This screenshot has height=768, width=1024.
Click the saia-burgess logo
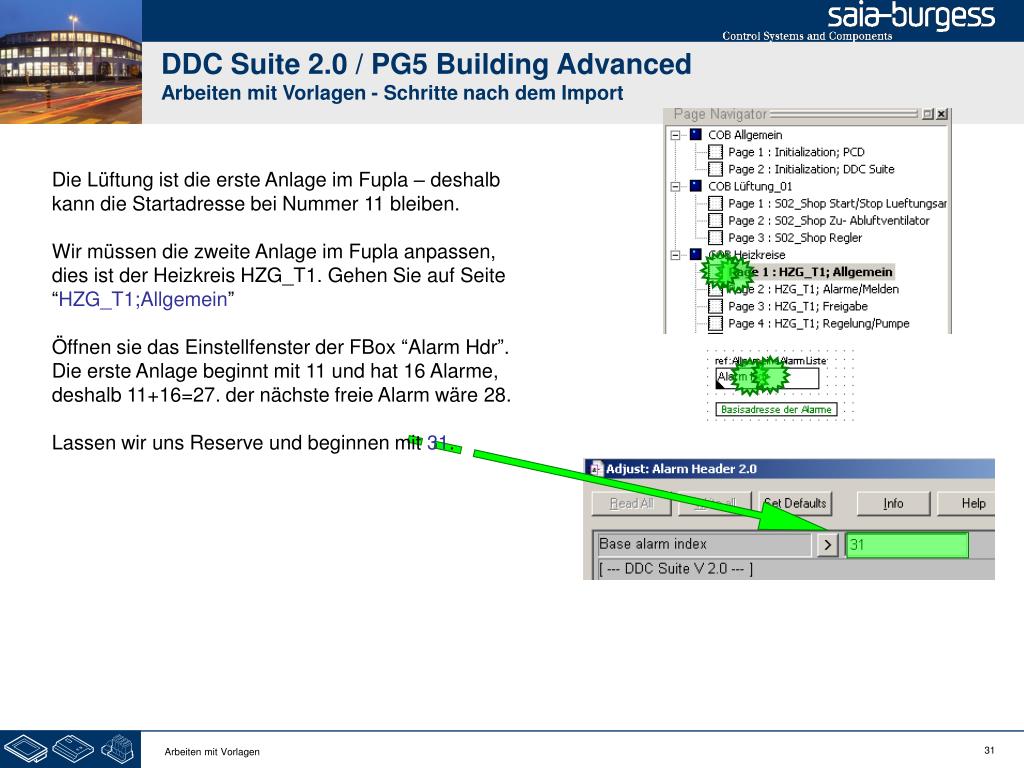911,14
